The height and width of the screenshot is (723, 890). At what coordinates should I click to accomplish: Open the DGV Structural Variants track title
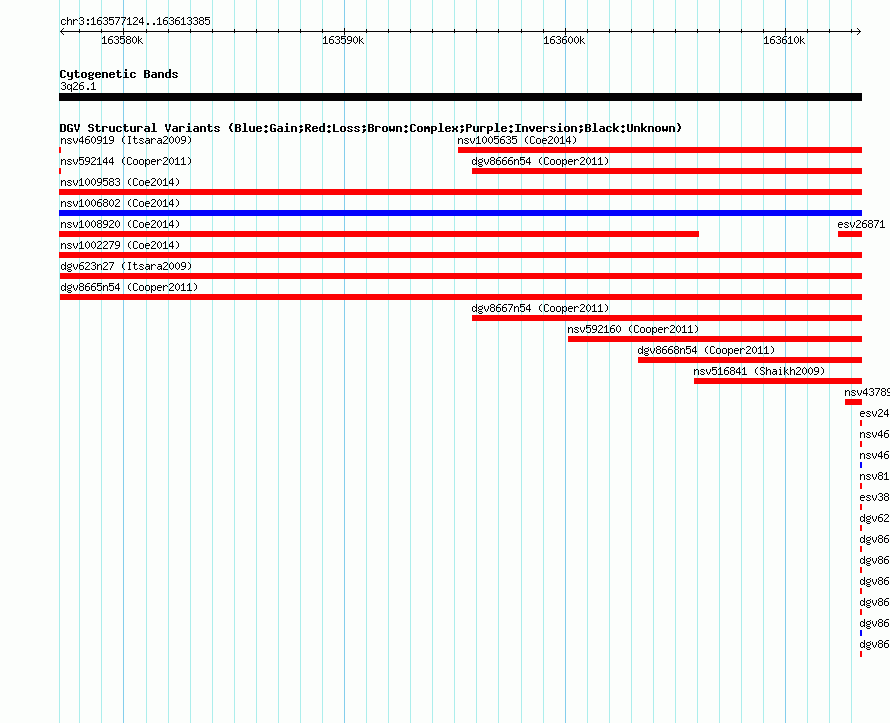click(371, 128)
